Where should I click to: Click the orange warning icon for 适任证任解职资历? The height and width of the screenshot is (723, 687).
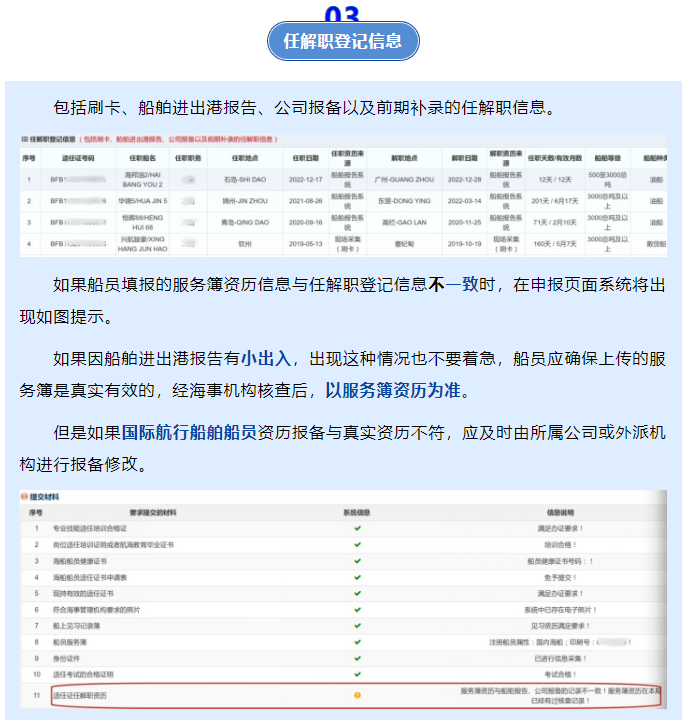[x=357, y=694]
